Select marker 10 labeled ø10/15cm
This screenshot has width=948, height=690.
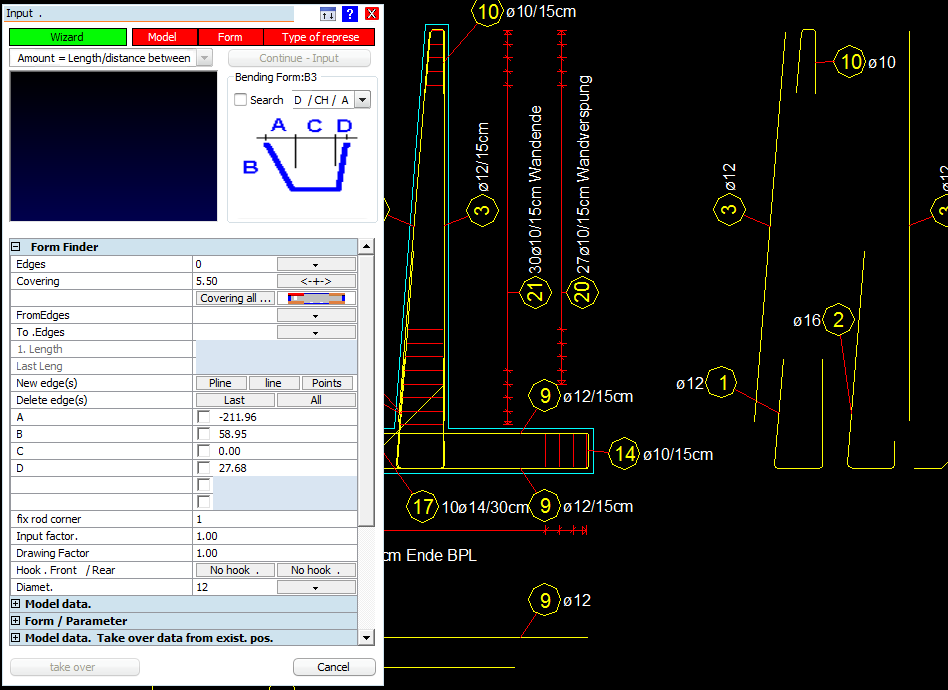pos(488,11)
